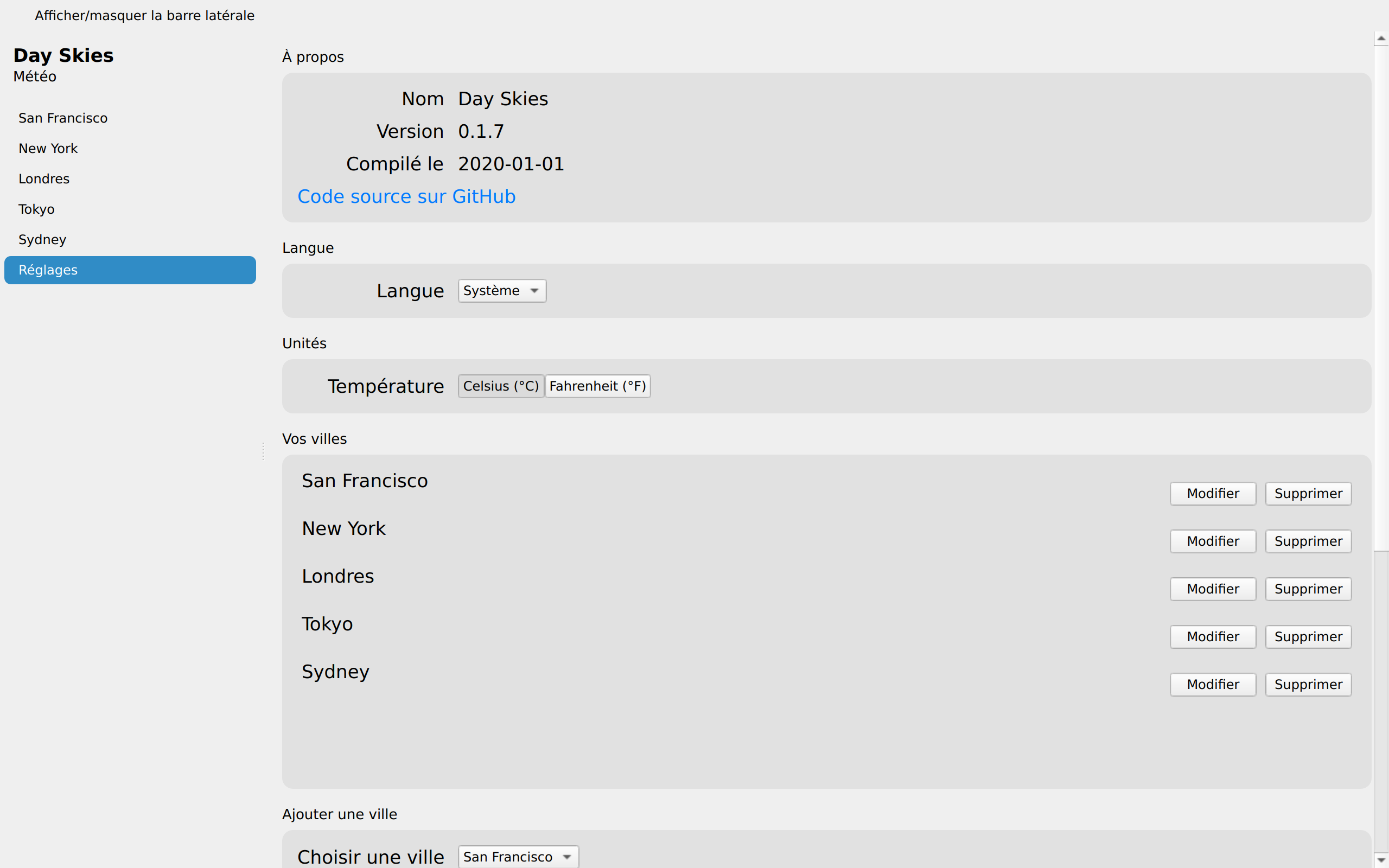Click the scrollbar down arrow
Viewport: 1389px width, 868px height.
click(x=1381, y=860)
